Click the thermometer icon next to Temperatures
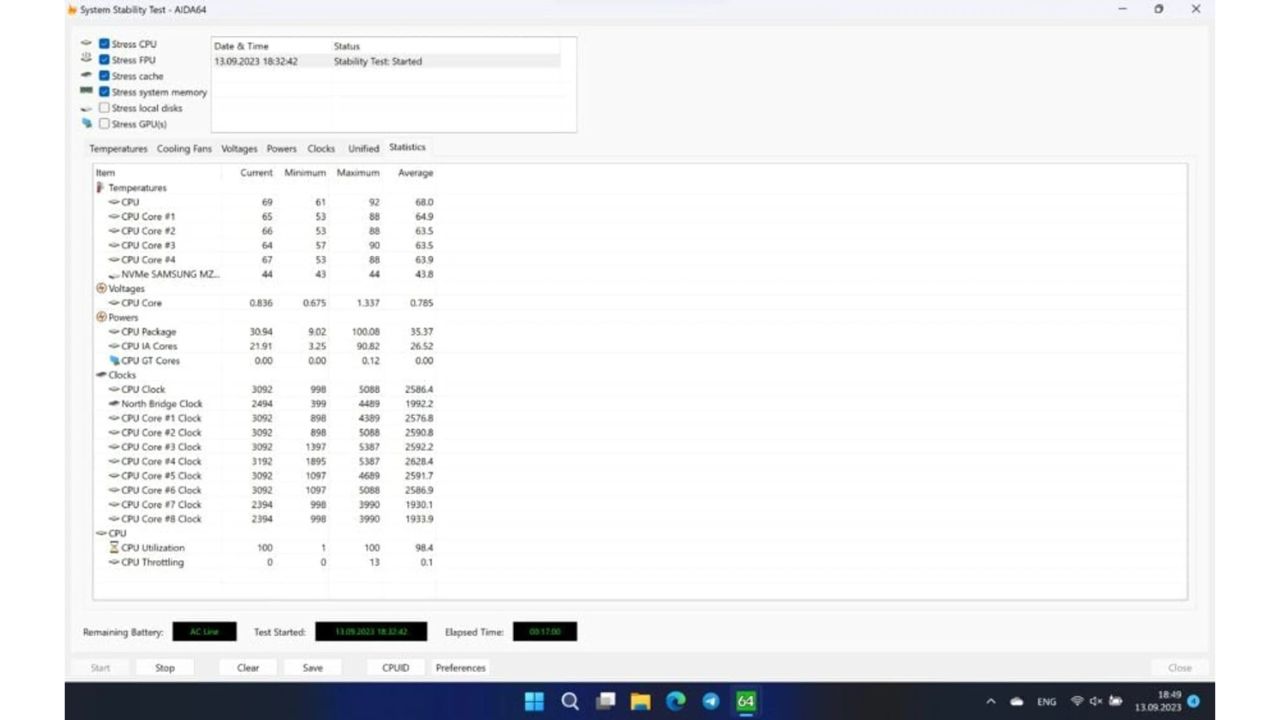The height and width of the screenshot is (720, 1280). (x=99, y=187)
